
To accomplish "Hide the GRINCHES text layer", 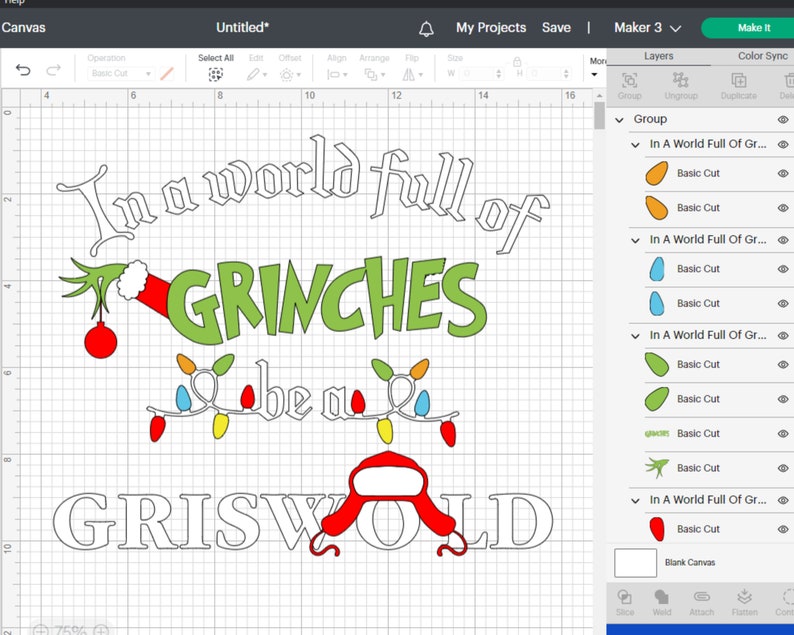I will pos(783,433).
